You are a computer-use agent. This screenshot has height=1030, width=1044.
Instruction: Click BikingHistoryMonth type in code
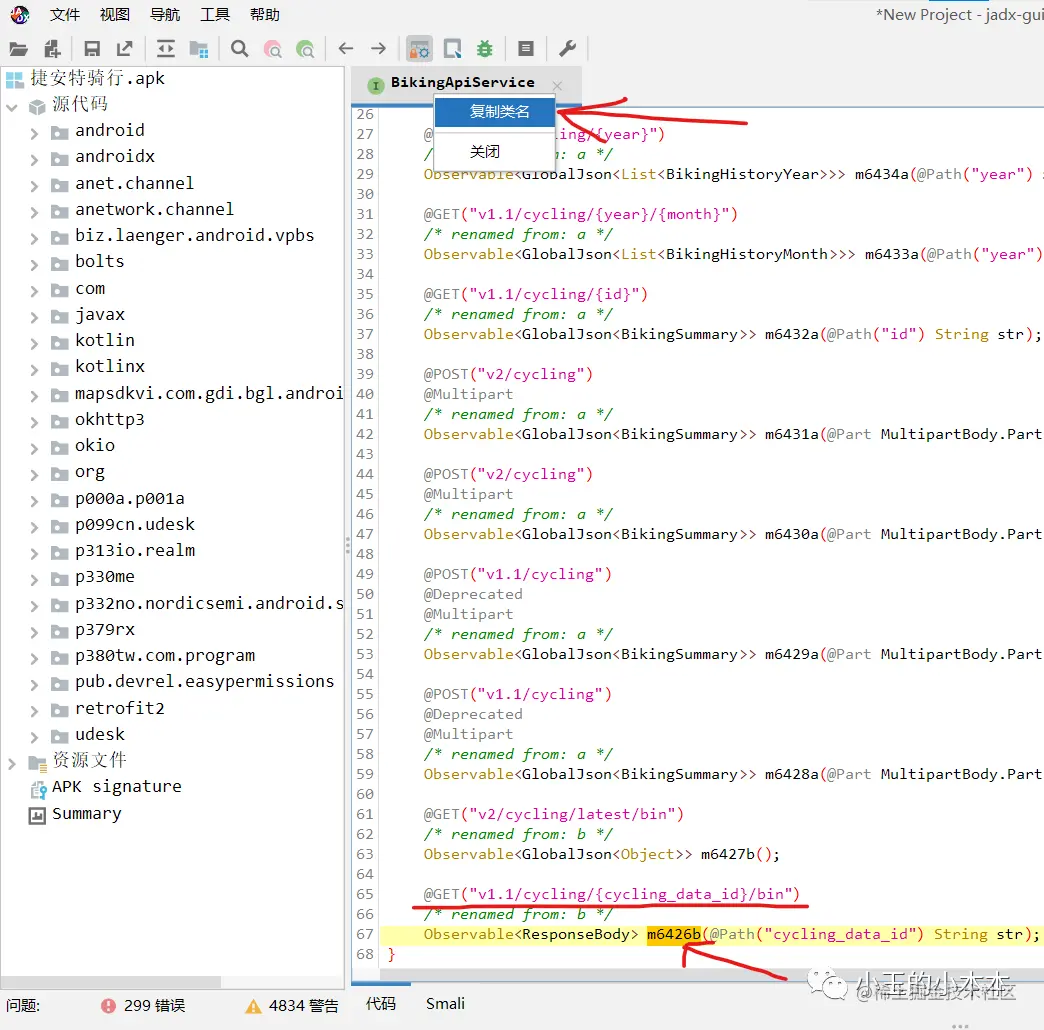(746, 254)
